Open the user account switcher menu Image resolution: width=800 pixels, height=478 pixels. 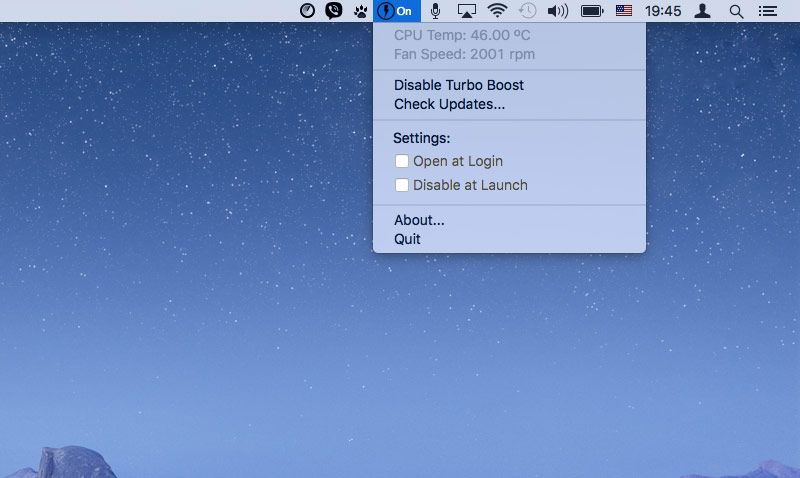(703, 11)
